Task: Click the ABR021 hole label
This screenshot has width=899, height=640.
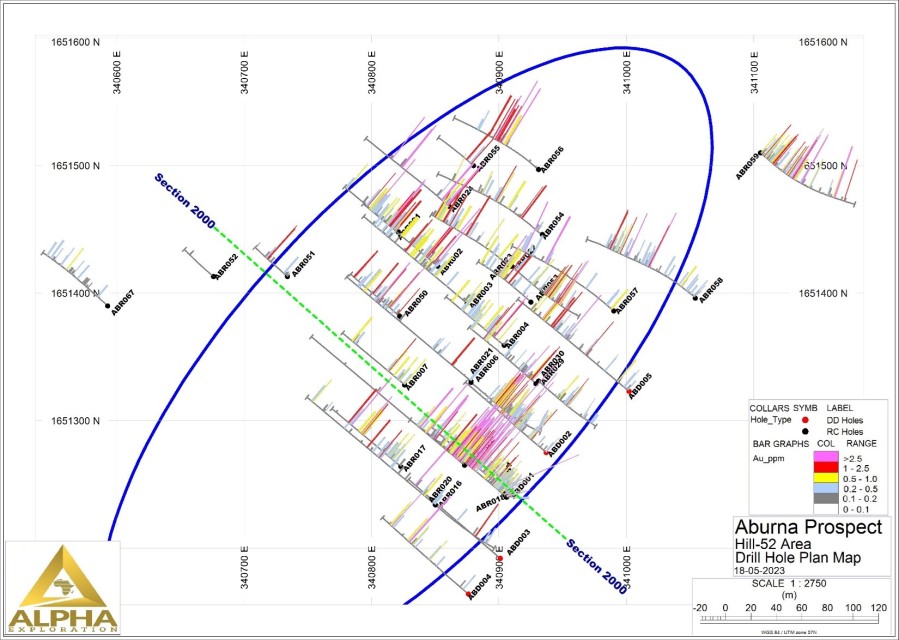Action: (482, 361)
